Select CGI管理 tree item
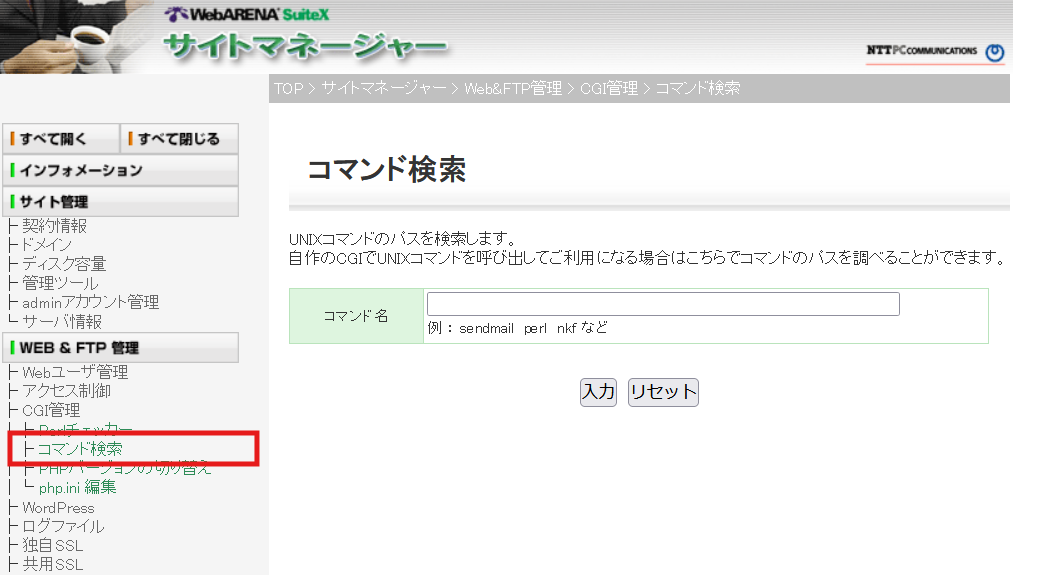The height and width of the screenshot is (575, 1060). pos(51,410)
